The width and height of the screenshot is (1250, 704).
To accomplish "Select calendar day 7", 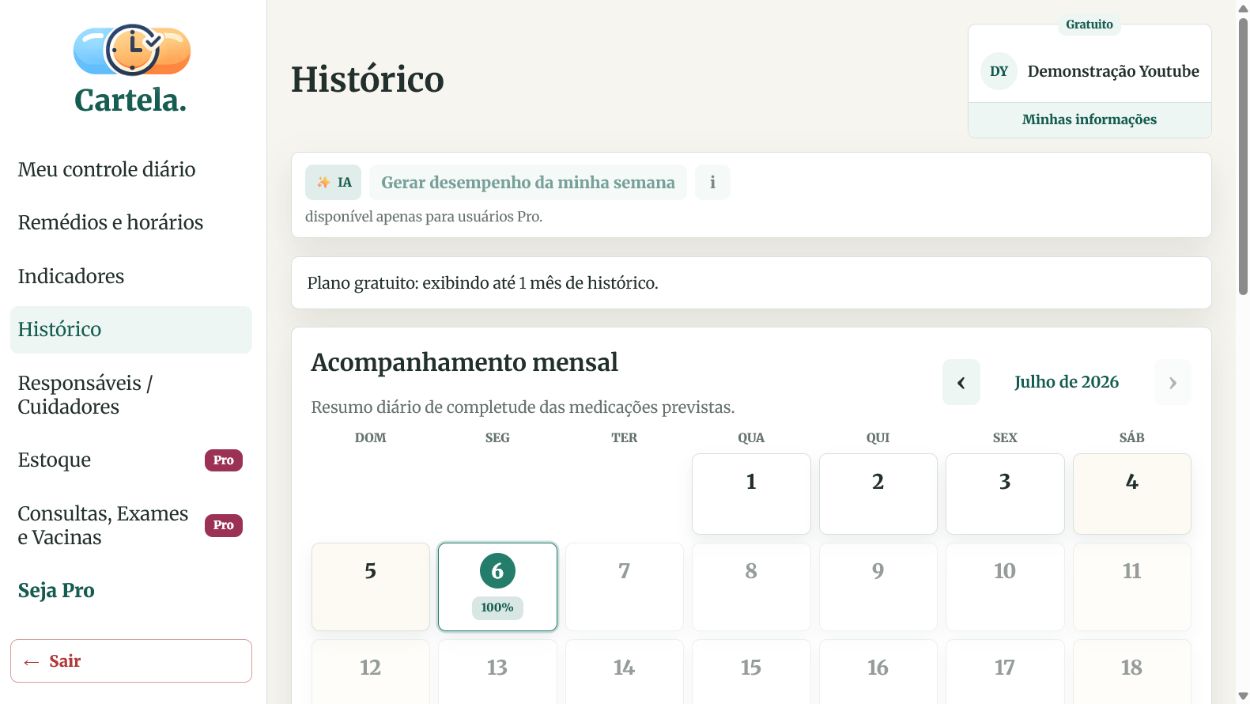I will [624, 587].
